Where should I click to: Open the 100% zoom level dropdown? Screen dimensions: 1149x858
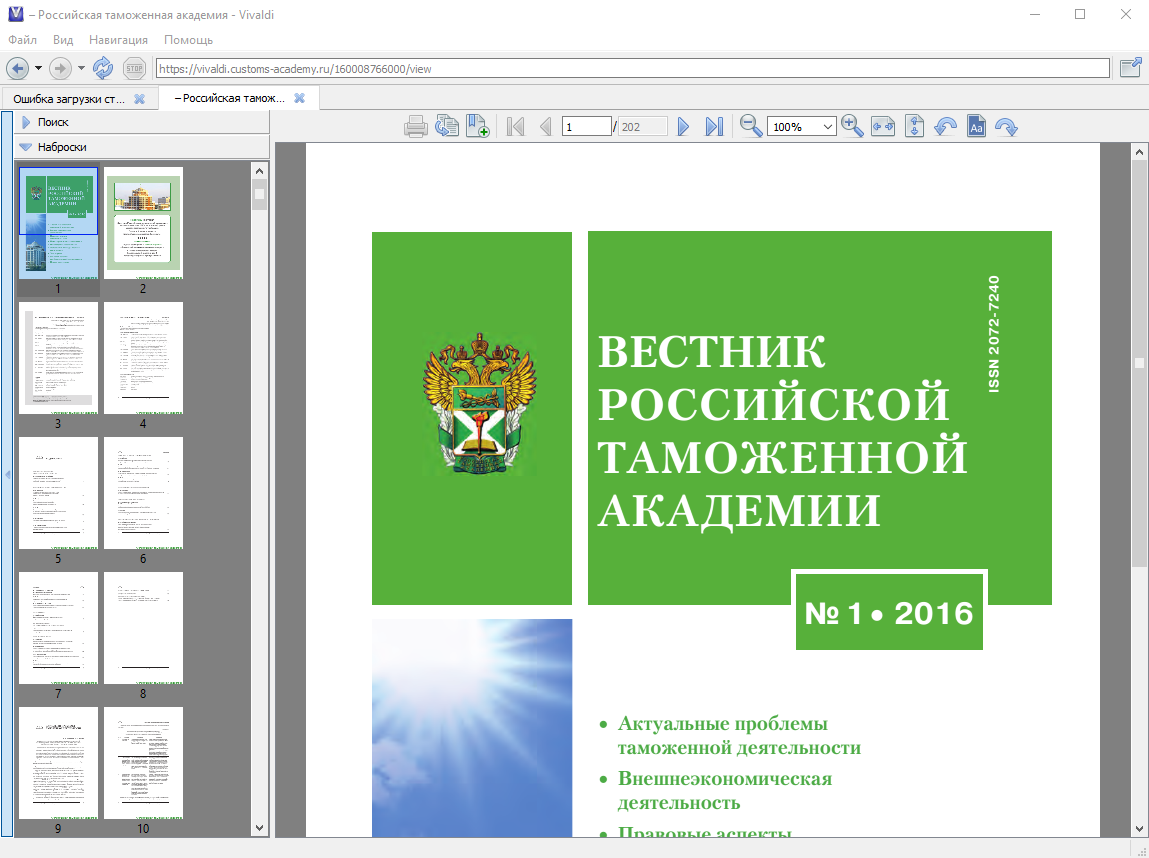[801, 127]
